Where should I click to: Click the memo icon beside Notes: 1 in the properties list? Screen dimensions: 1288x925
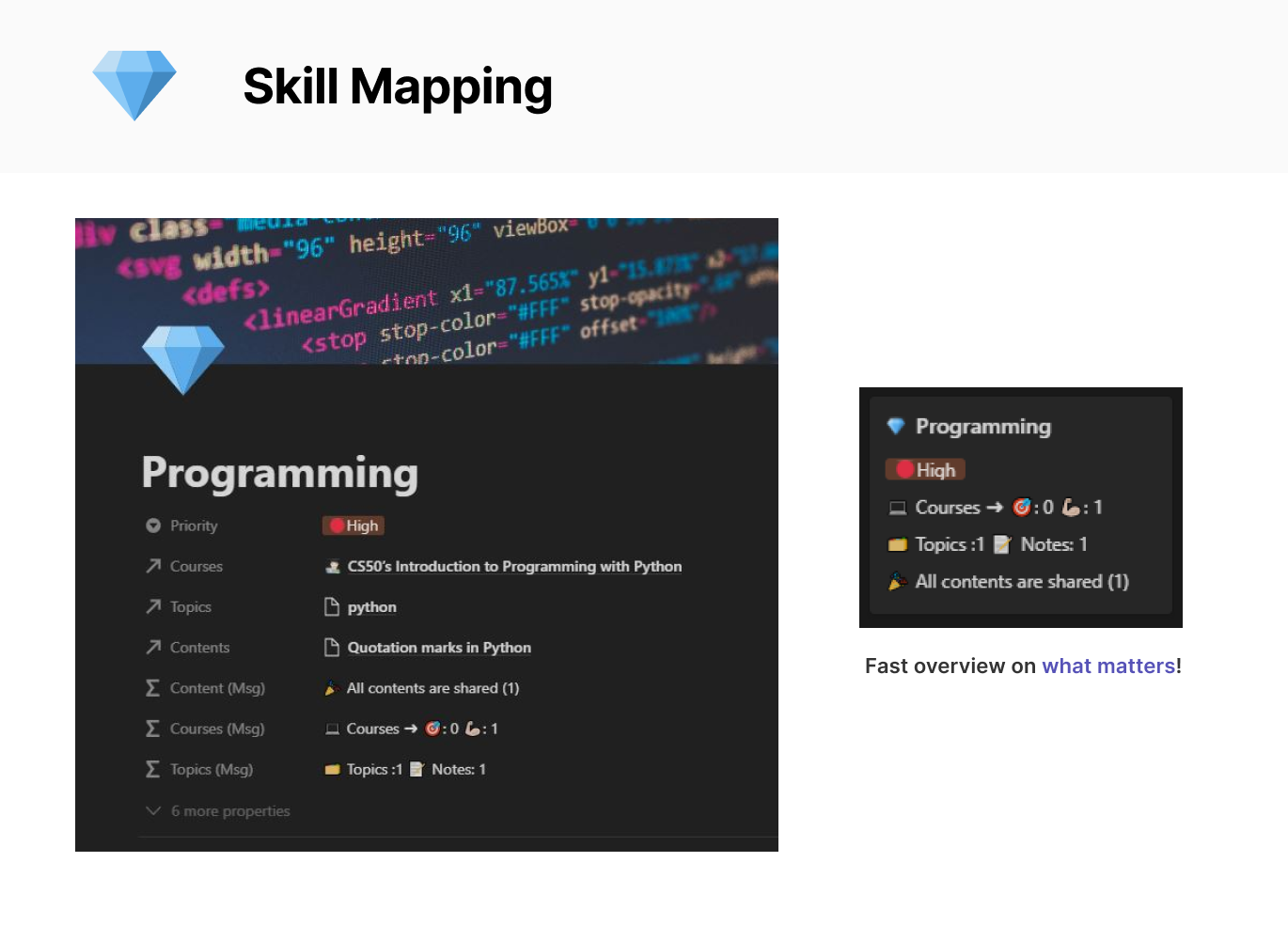pos(417,769)
